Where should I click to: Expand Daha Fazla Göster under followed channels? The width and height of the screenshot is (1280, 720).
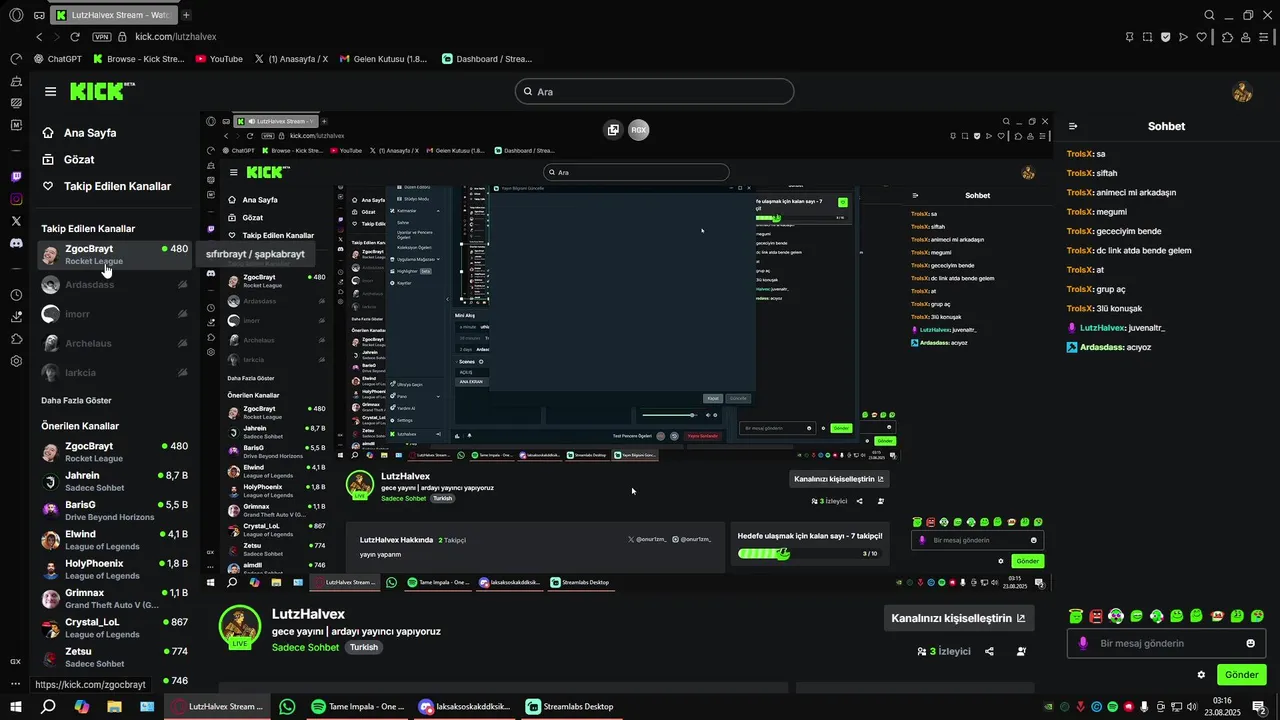76,400
